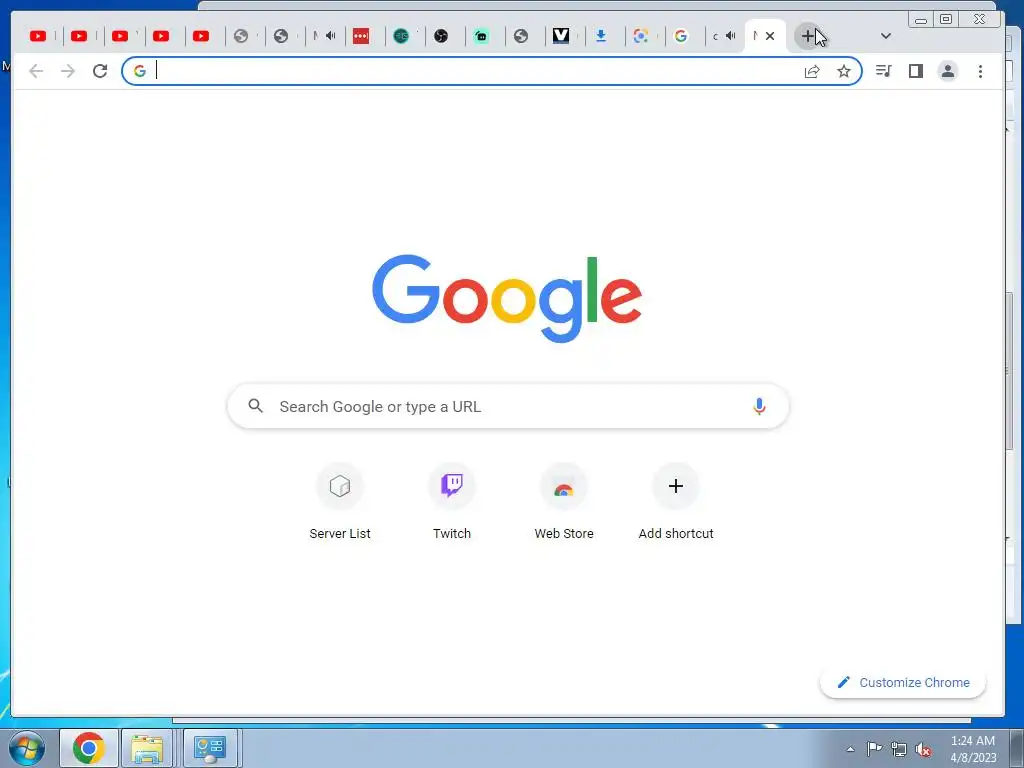Click the magnifier icon in search box
The image size is (1024, 768).
(255, 406)
